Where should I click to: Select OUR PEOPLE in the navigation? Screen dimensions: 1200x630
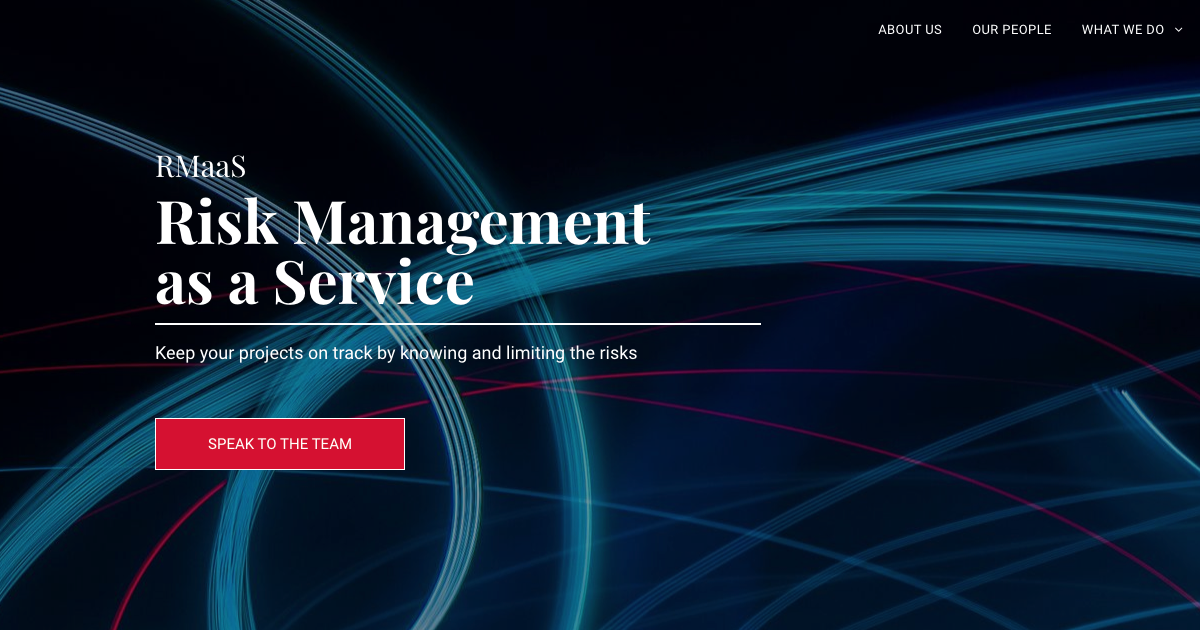click(1012, 29)
